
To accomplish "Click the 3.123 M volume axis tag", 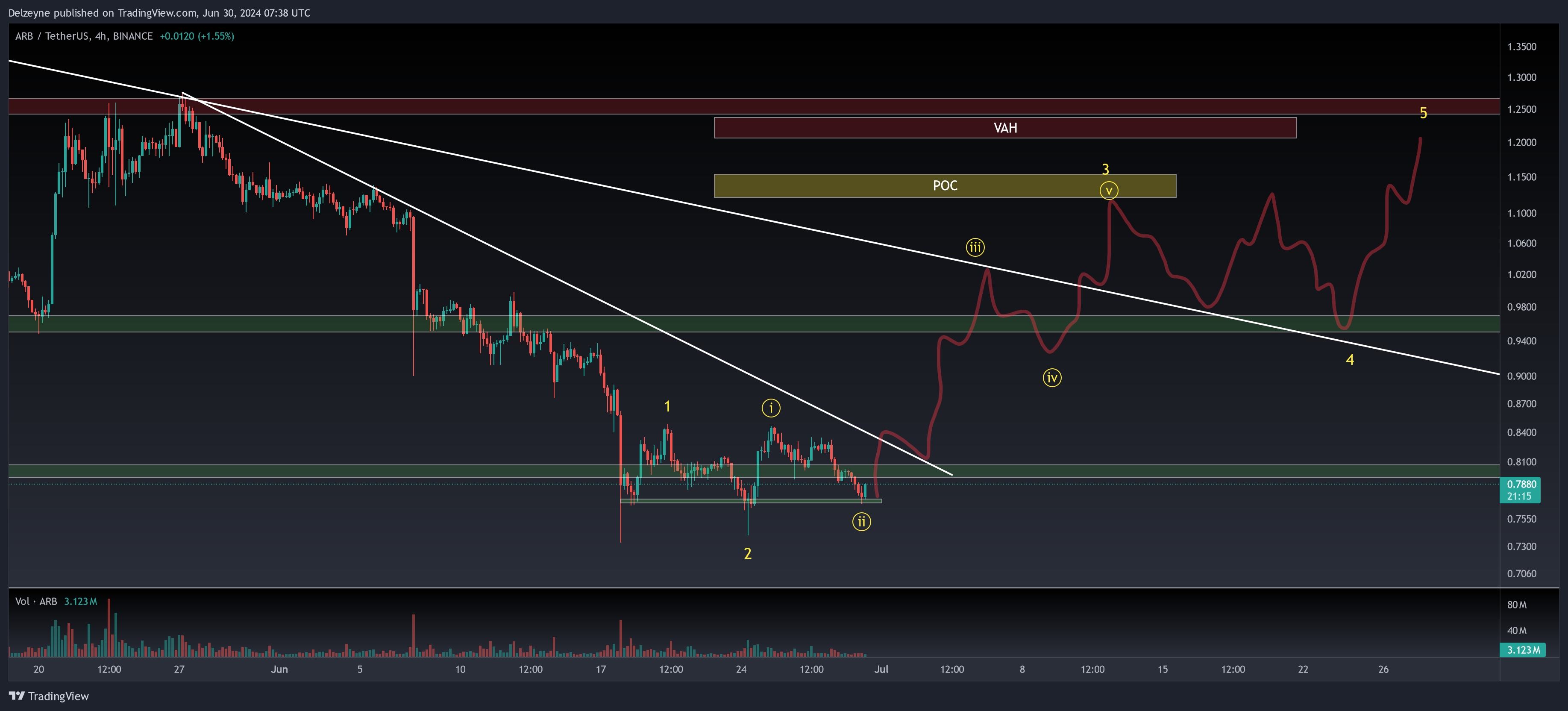I will (1522, 650).
